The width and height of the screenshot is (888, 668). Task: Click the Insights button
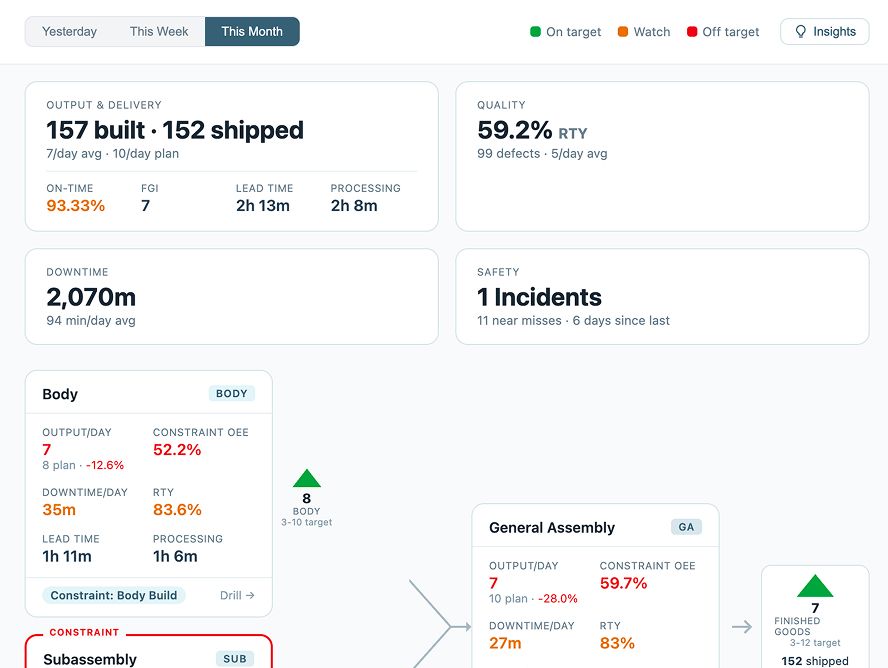(824, 31)
